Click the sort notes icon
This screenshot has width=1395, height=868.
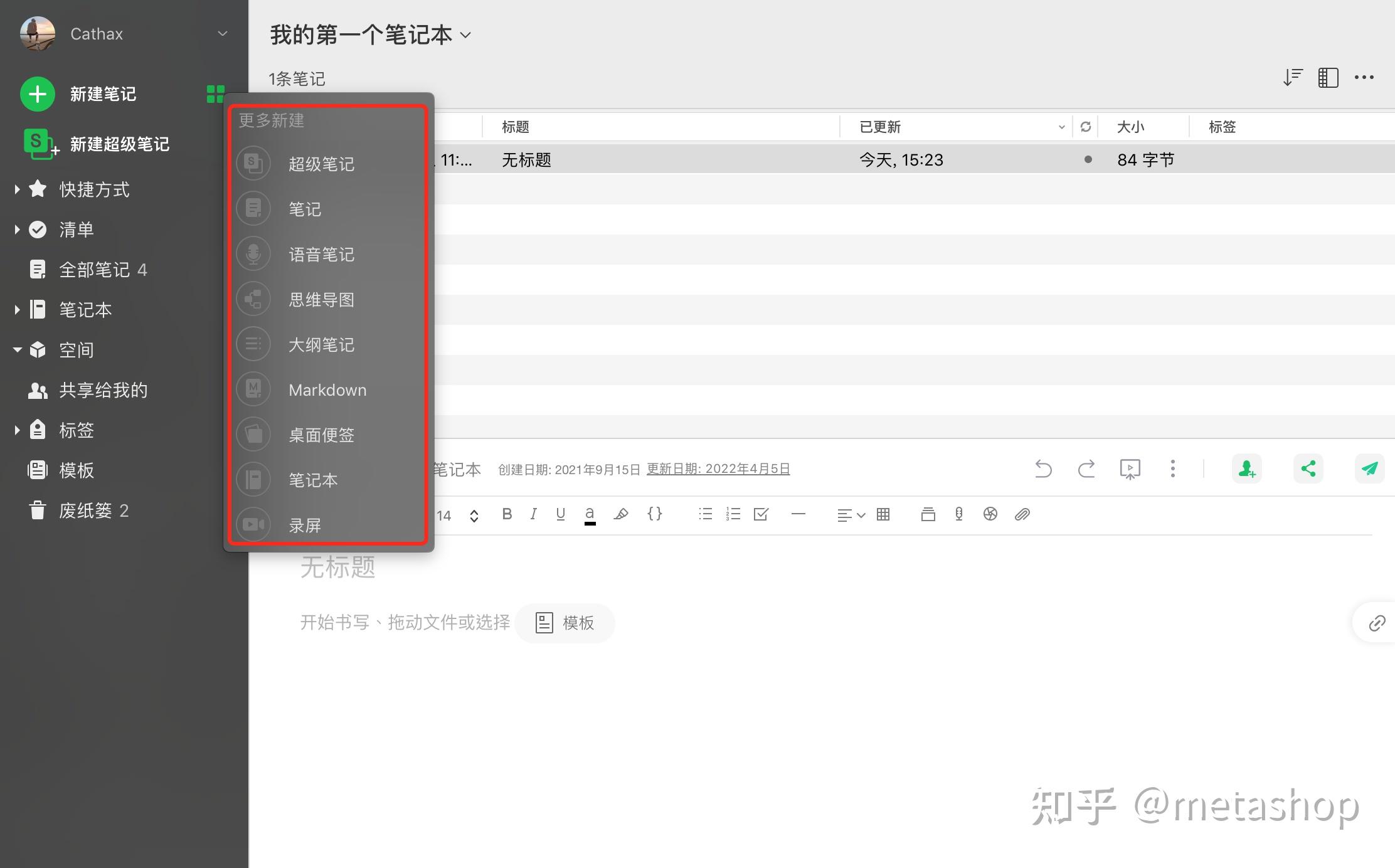[1292, 78]
